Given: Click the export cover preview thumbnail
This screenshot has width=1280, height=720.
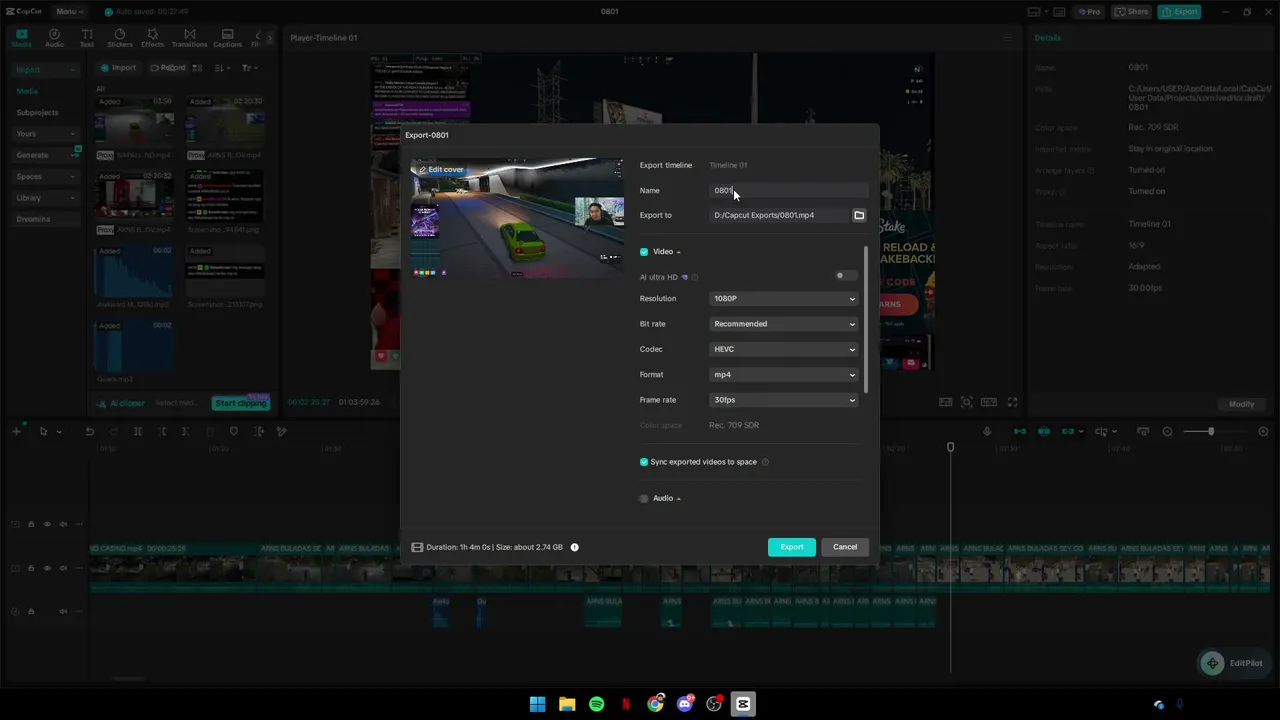Looking at the screenshot, I should [517, 218].
